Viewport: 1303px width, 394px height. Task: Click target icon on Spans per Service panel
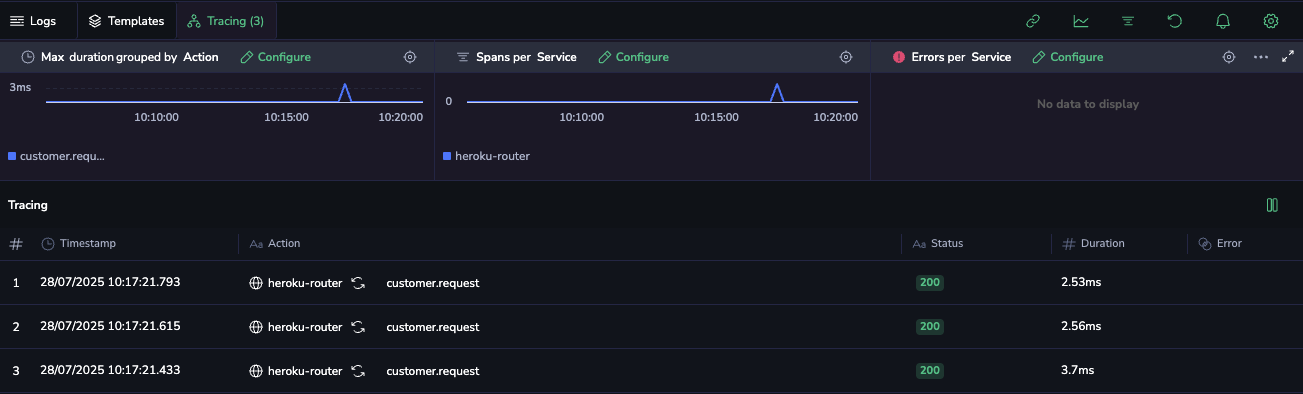[846, 57]
